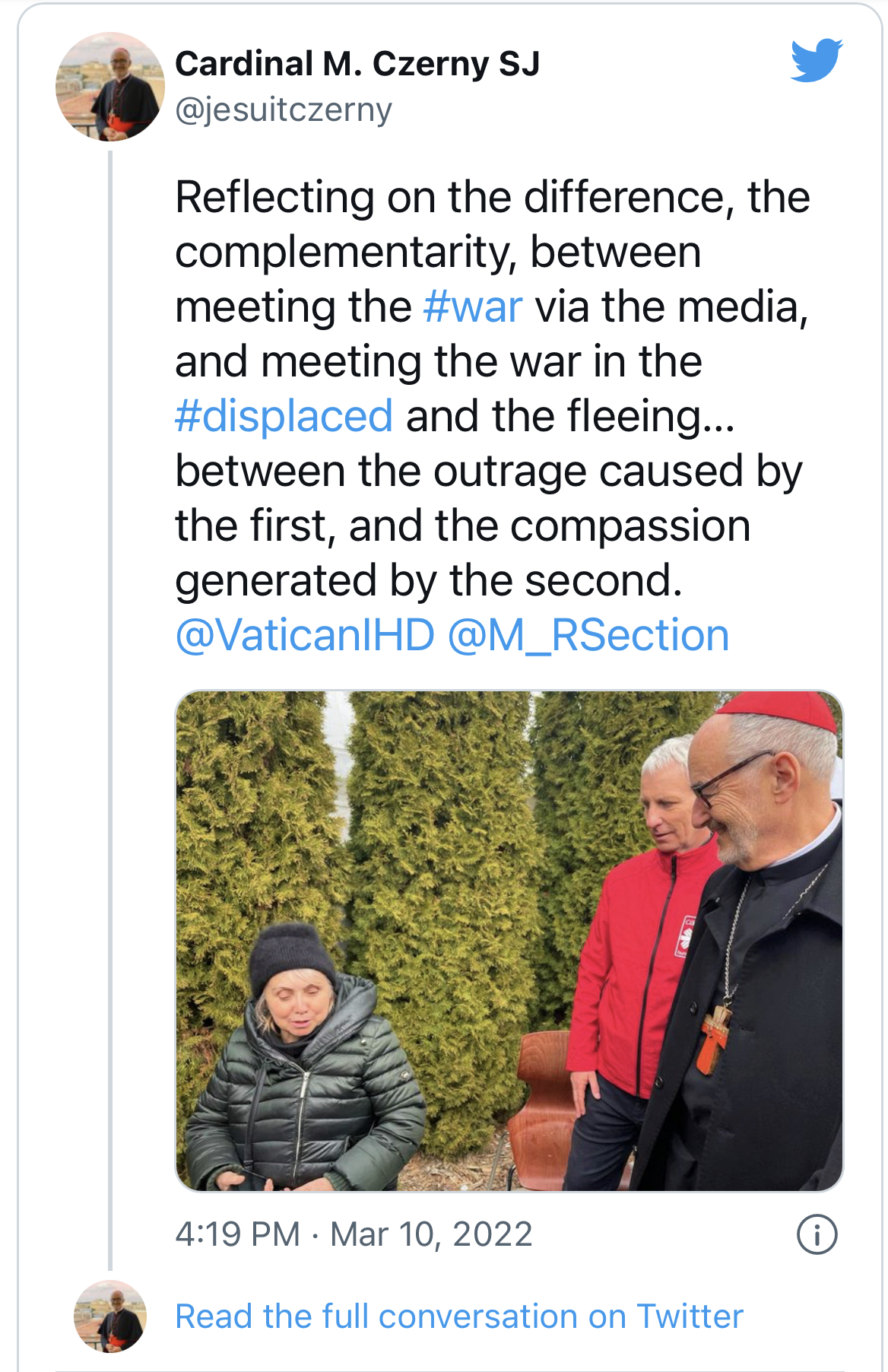Click the vertical thread line under the avatar

(x=110, y=710)
